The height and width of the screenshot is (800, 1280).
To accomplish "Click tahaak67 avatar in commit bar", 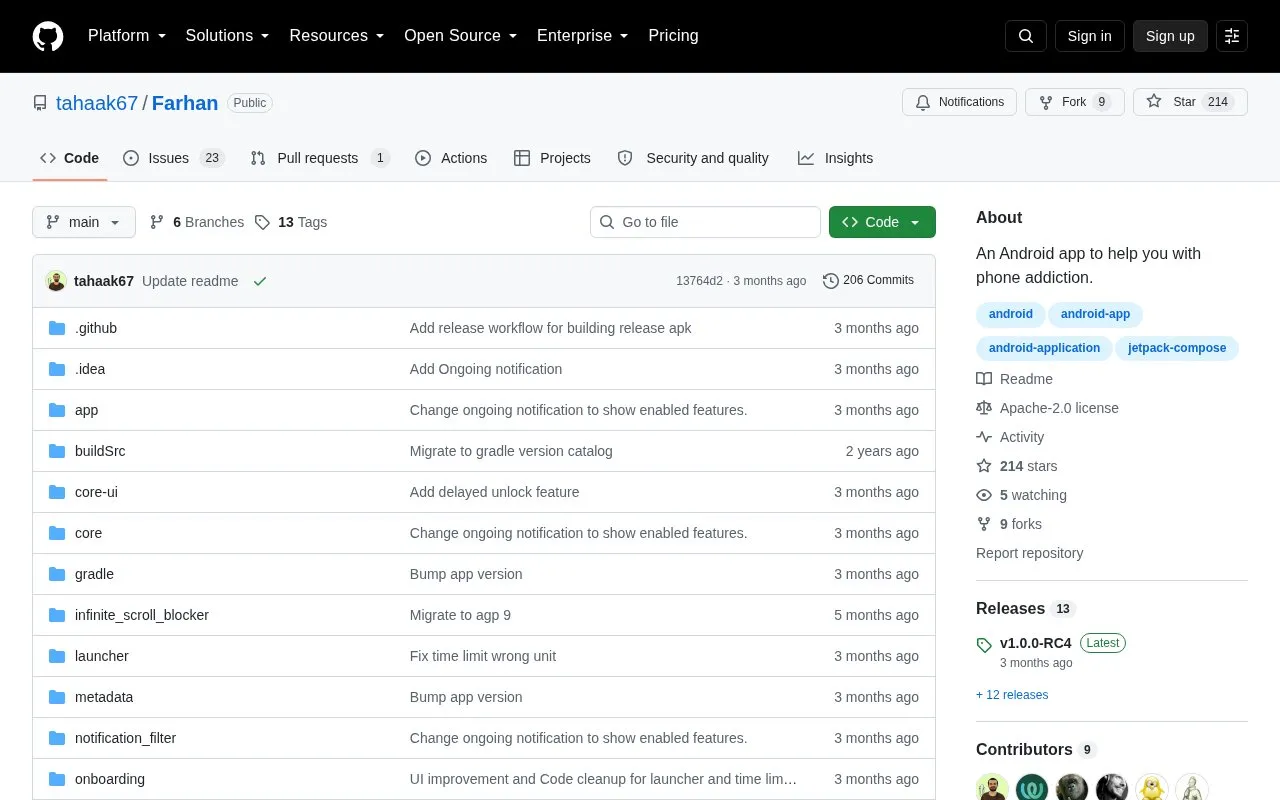I will (56, 281).
